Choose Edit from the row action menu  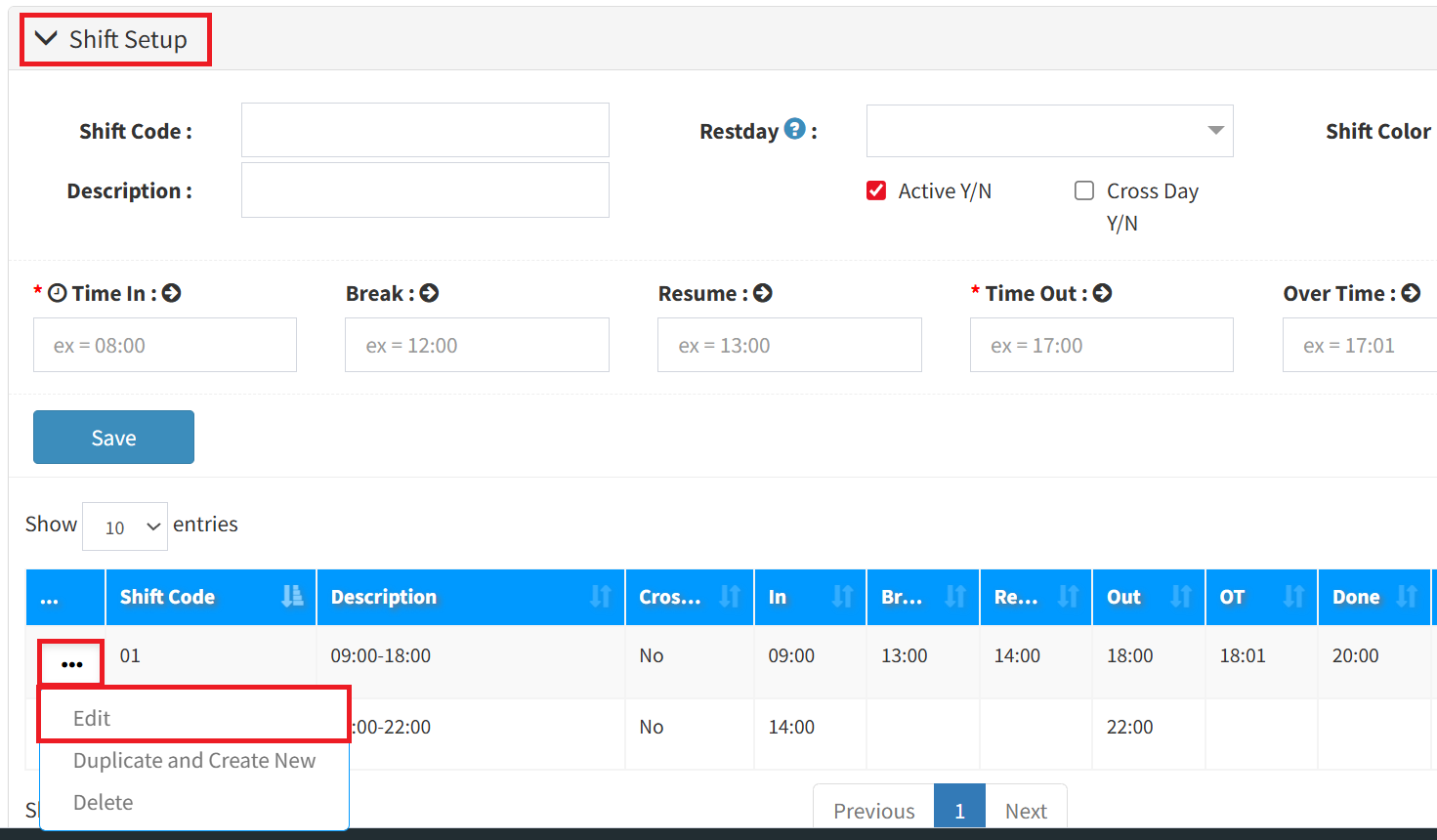(92, 718)
